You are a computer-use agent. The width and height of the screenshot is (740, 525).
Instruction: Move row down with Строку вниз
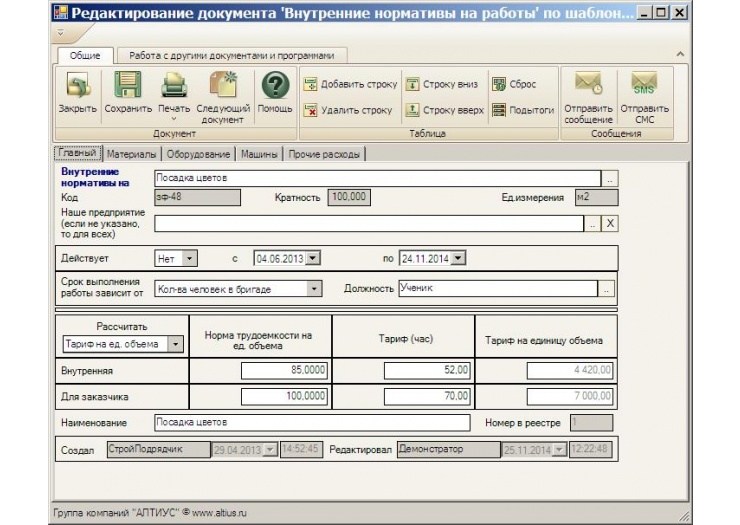click(442, 85)
